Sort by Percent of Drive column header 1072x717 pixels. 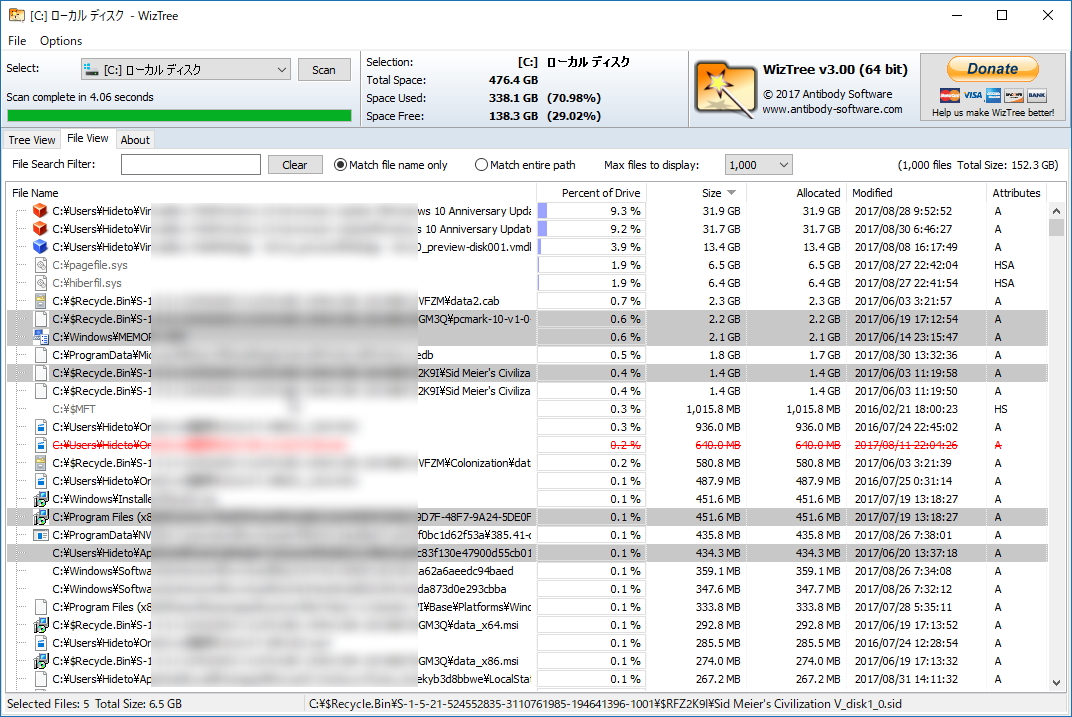[x=589, y=193]
